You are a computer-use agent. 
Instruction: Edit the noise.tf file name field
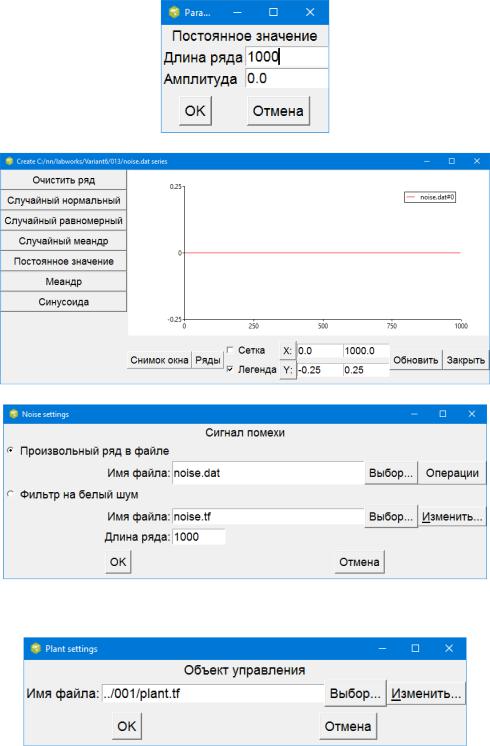[x=268, y=516]
